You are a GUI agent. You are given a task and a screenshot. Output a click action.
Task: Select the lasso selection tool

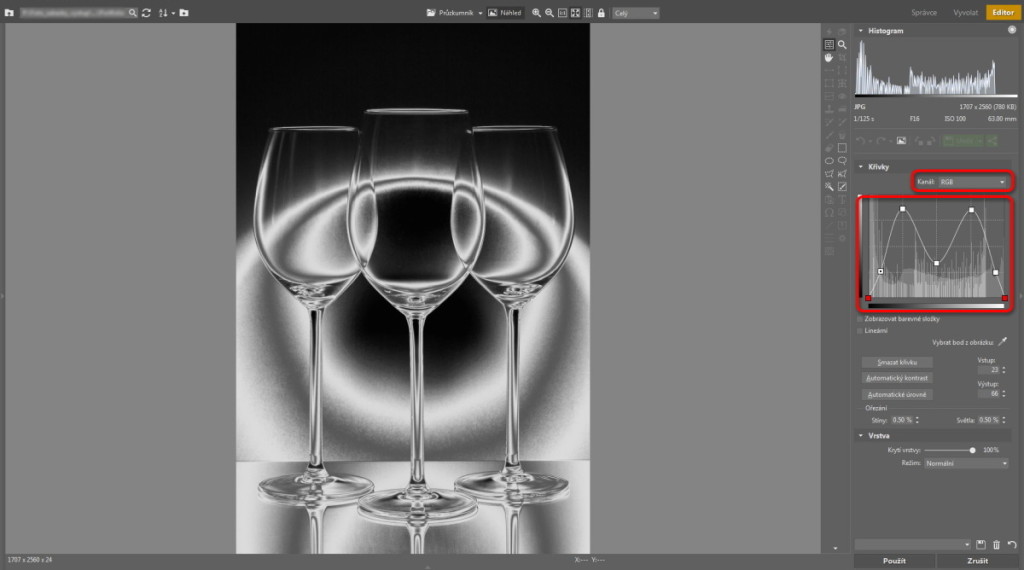point(842,161)
